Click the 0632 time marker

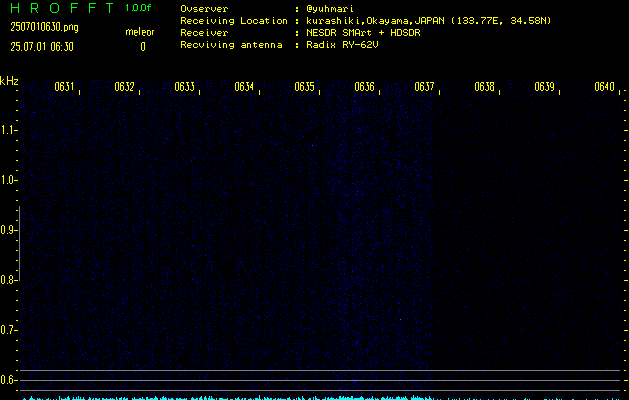(124, 87)
